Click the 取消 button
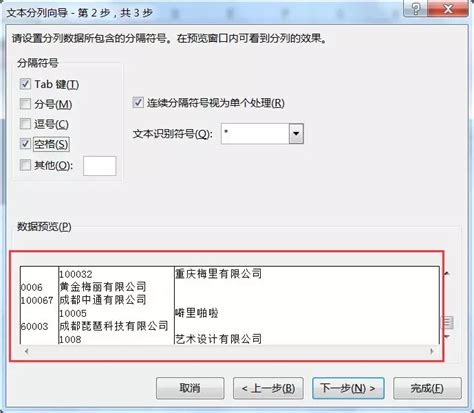This screenshot has width=474, height=413. pyautogui.click(x=190, y=388)
